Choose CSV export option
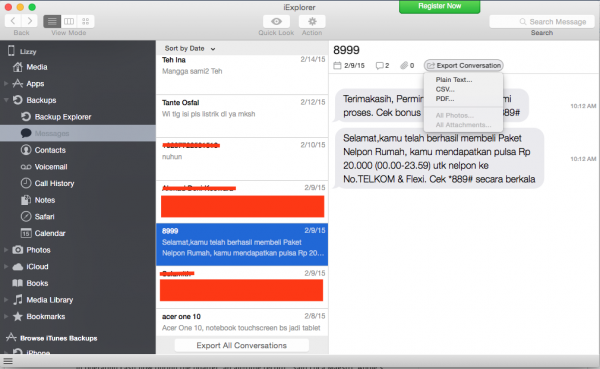This screenshot has width=600, height=369. (x=445, y=89)
